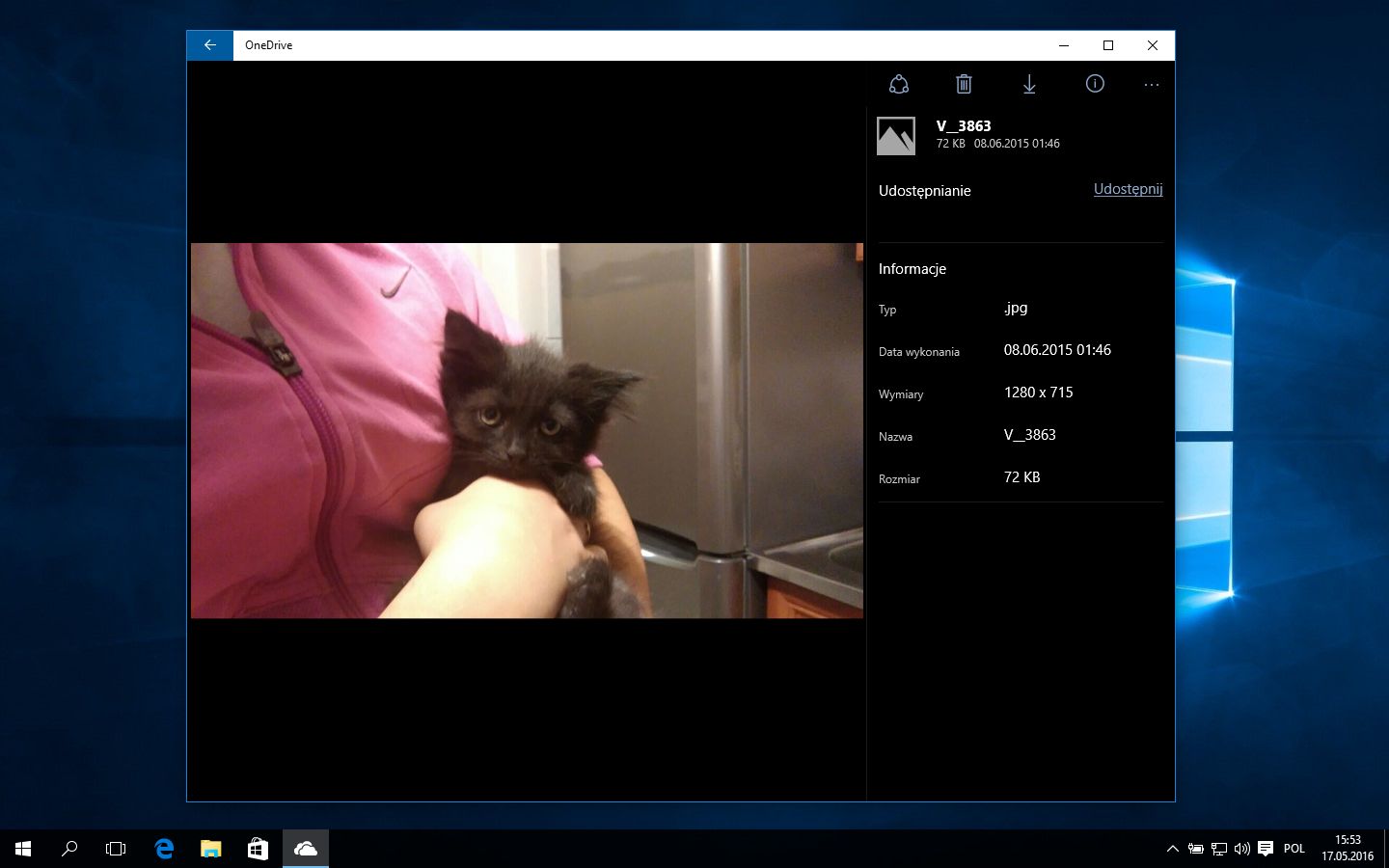Open Task View on the taskbar
Image resolution: width=1389 pixels, height=868 pixels.
coord(116,849)
